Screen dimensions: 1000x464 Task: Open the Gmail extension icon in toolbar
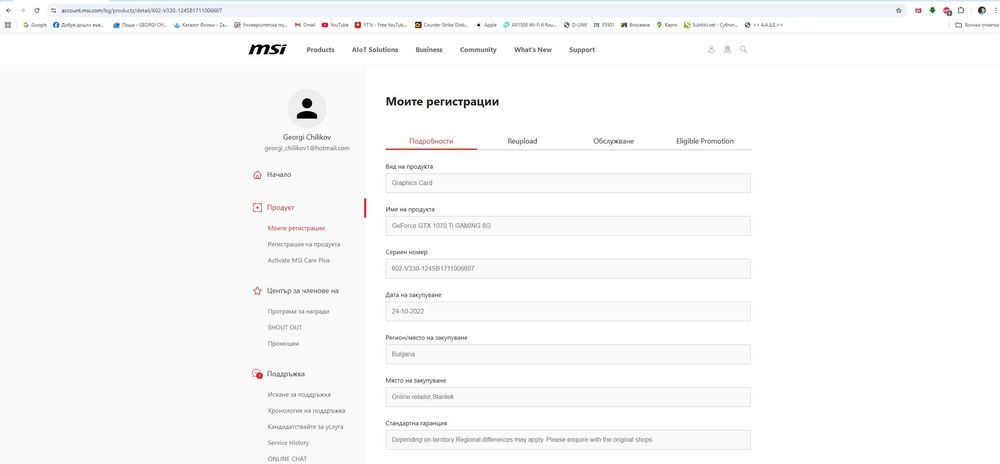[918, 10]
